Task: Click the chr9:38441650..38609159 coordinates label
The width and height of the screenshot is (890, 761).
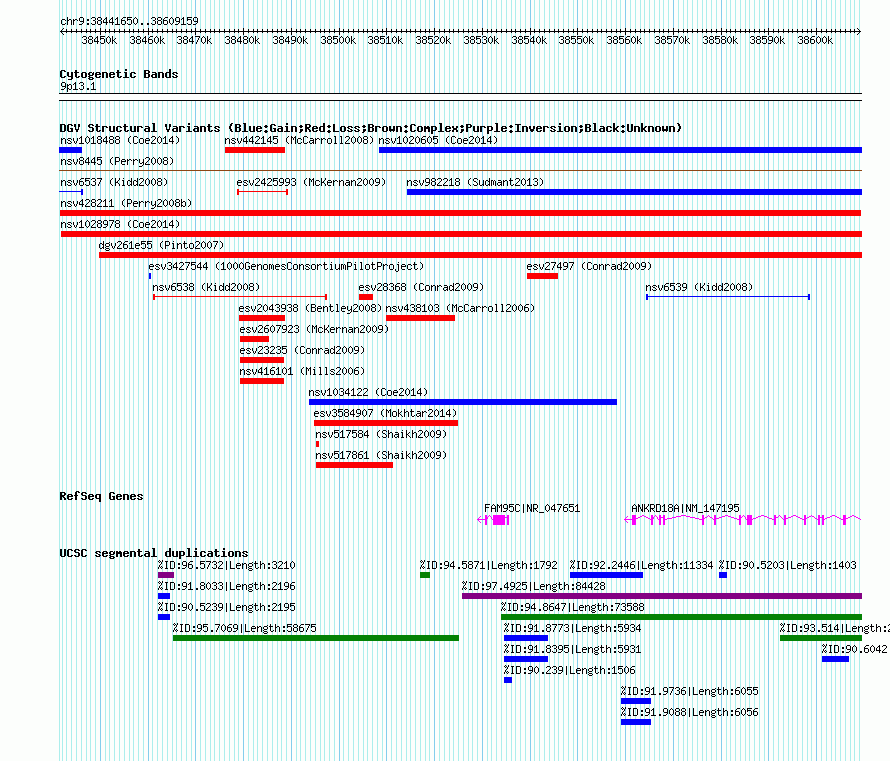Action: (x=129, y=22)
